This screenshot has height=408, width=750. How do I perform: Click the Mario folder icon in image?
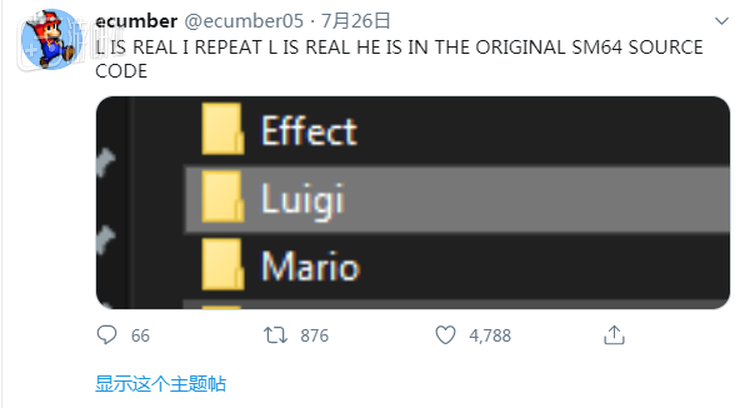pyautogui.click(x=222, y=267)
